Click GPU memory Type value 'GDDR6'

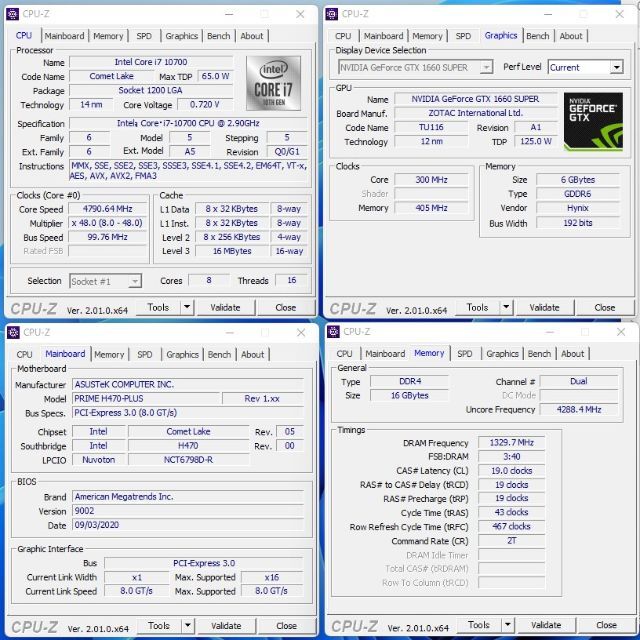coord(578,194)
